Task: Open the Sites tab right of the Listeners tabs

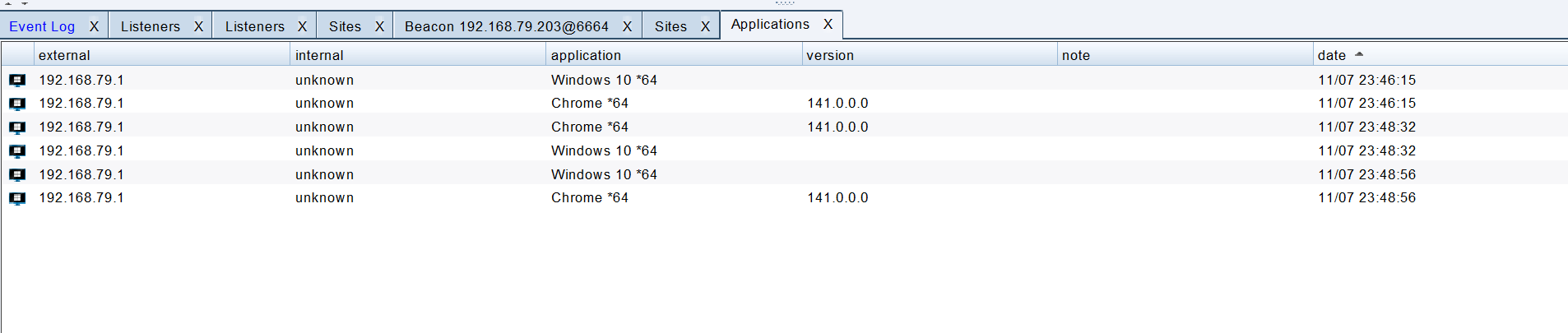Action: [345, 26]
